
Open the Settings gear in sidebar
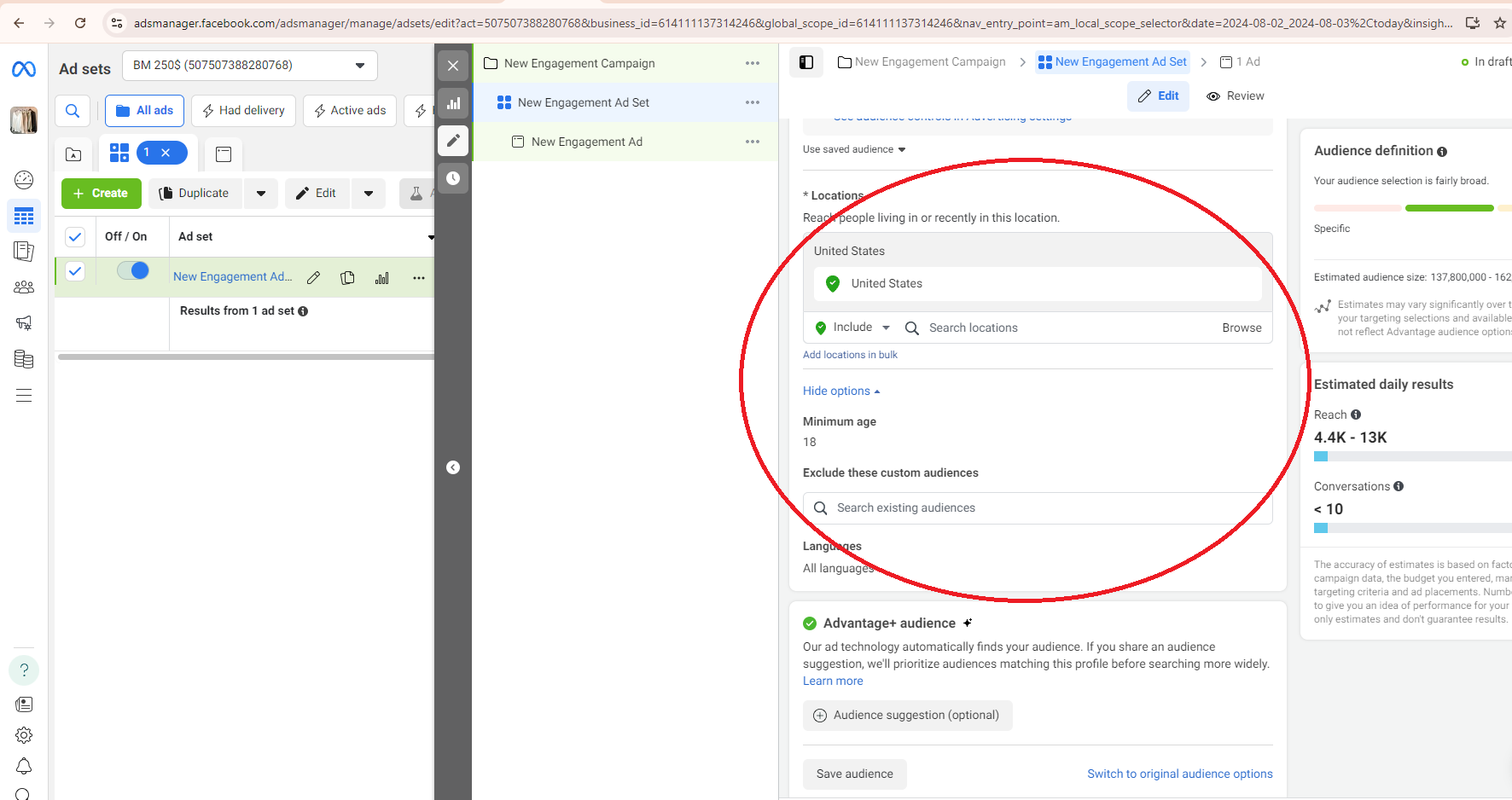pyautogui.click(x=24, y=734)
